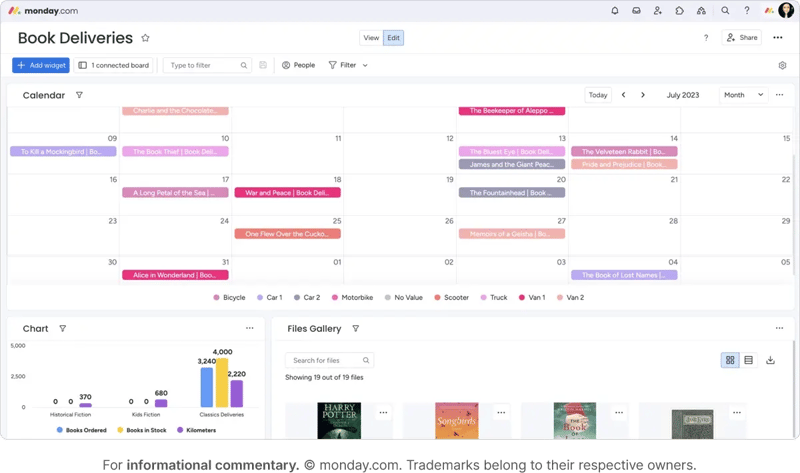
Task: Click the Add widget button
Action: point(41,65)
